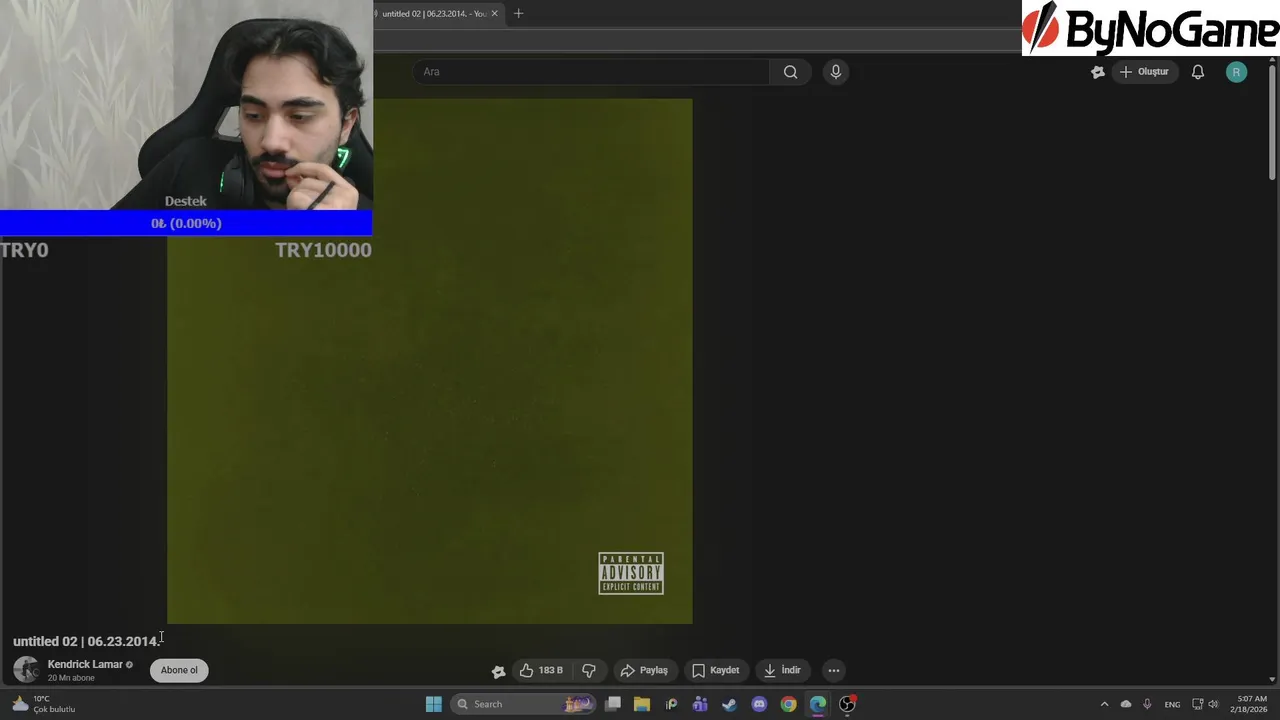1280x720 pixels.
Task: Switch the ENG input language
Action: pyautogui.click(x=1172, y=704)
